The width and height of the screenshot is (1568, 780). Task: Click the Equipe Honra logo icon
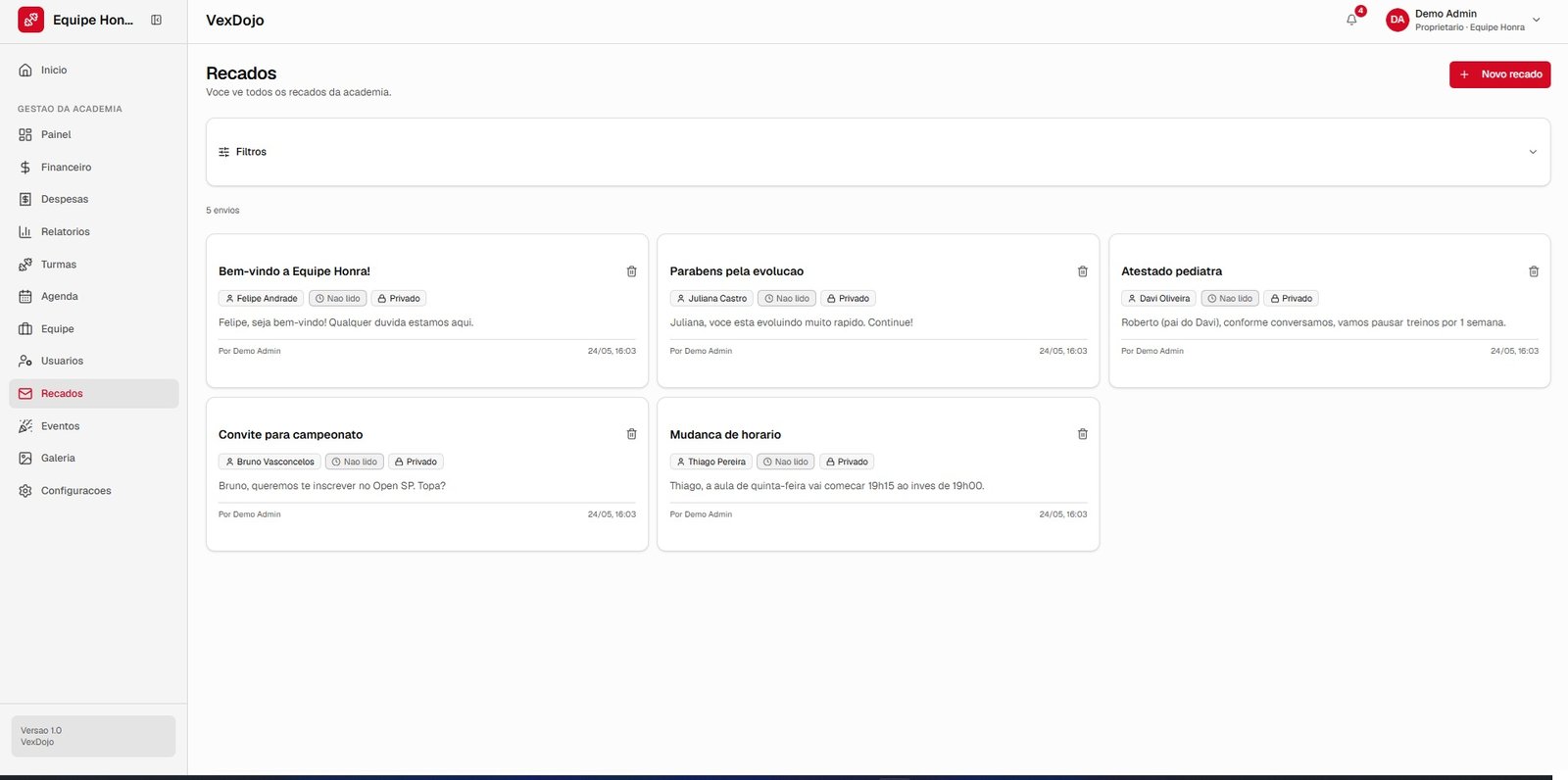30,20
